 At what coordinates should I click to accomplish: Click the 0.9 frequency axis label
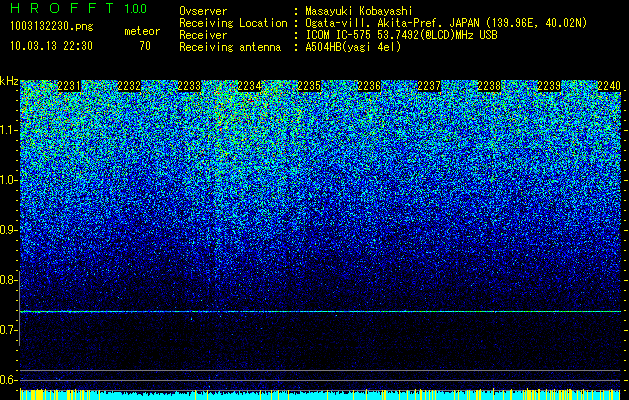(9, 230)
